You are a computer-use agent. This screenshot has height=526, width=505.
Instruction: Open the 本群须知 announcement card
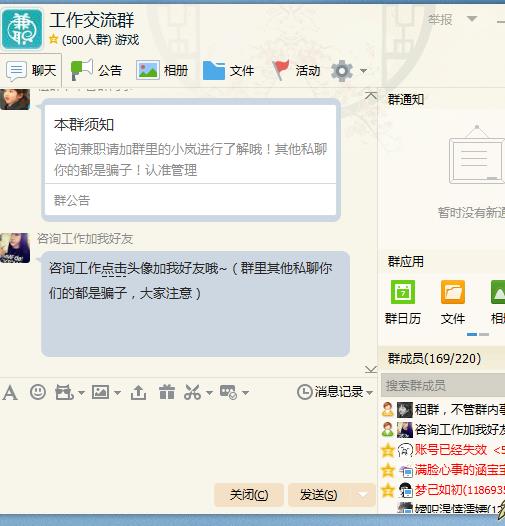click(191, 160)
